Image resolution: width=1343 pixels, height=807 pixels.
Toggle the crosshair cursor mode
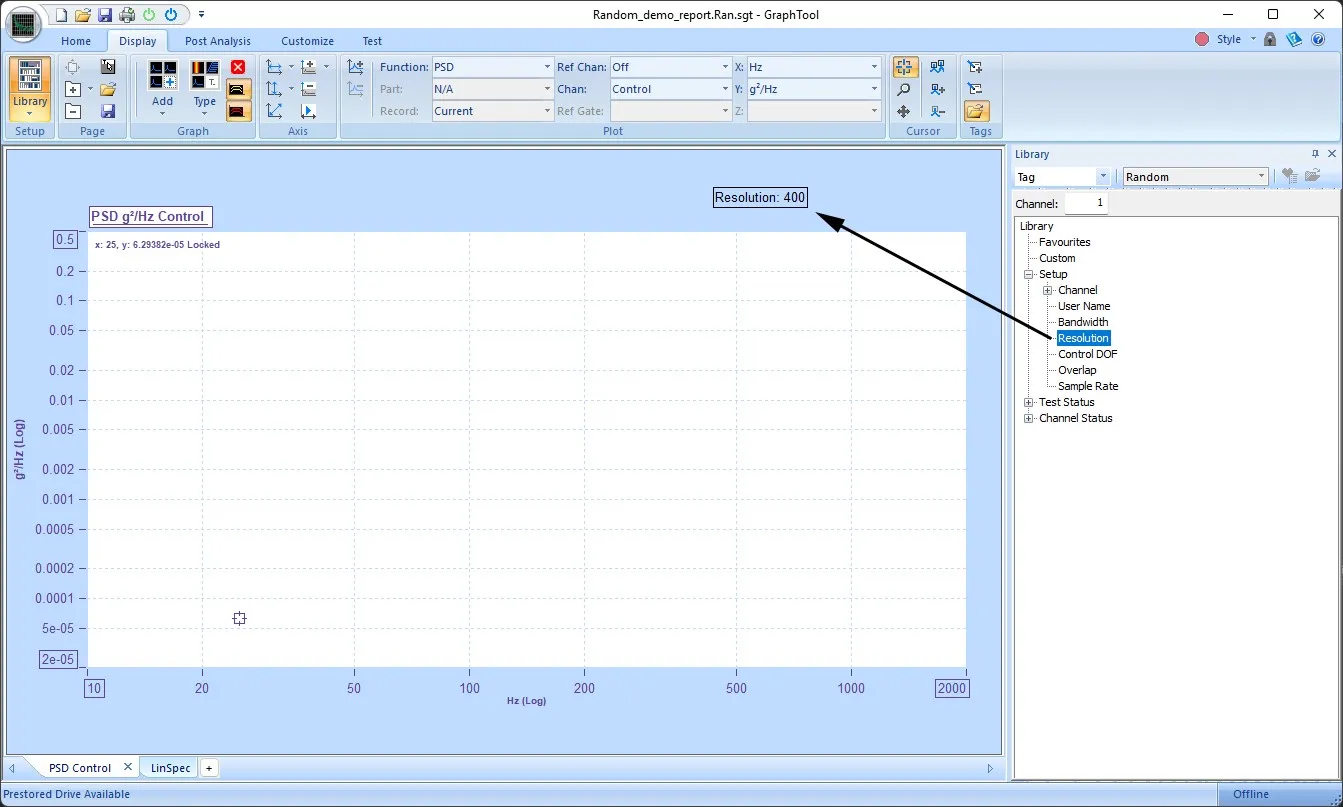tap(905, 66)
